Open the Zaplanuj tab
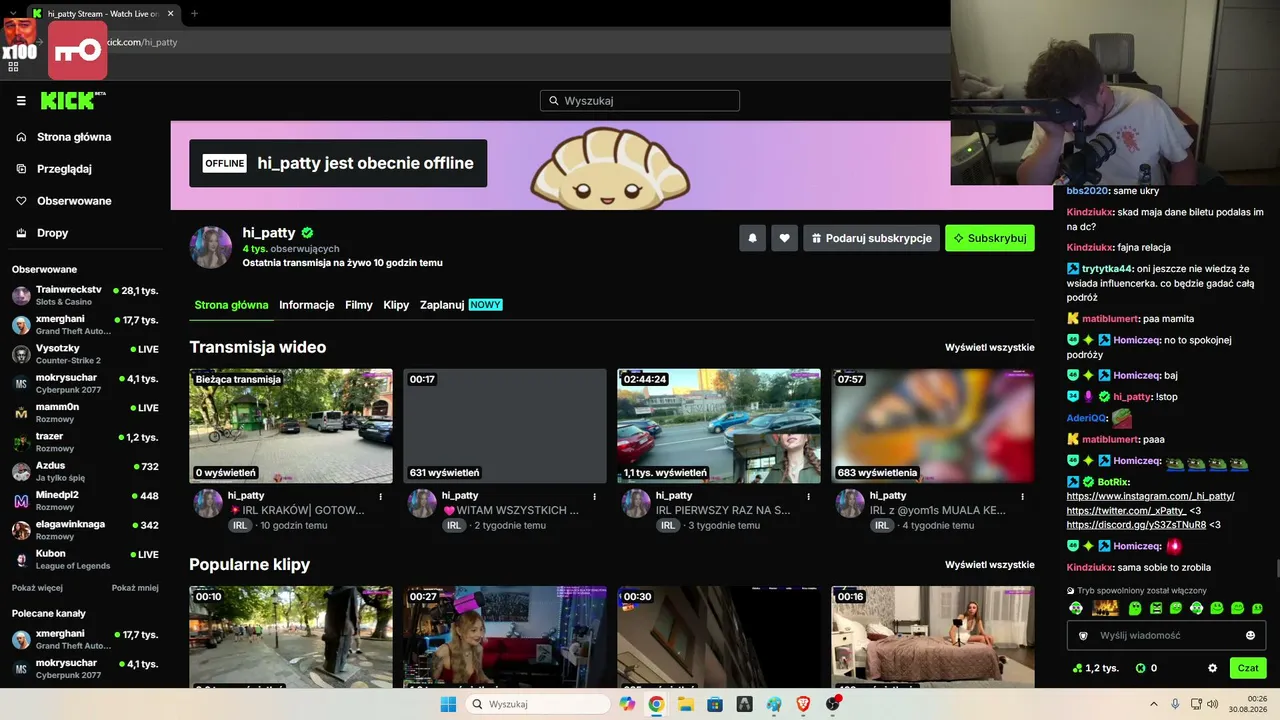1280x720 pixels. [x=461, y=305]
